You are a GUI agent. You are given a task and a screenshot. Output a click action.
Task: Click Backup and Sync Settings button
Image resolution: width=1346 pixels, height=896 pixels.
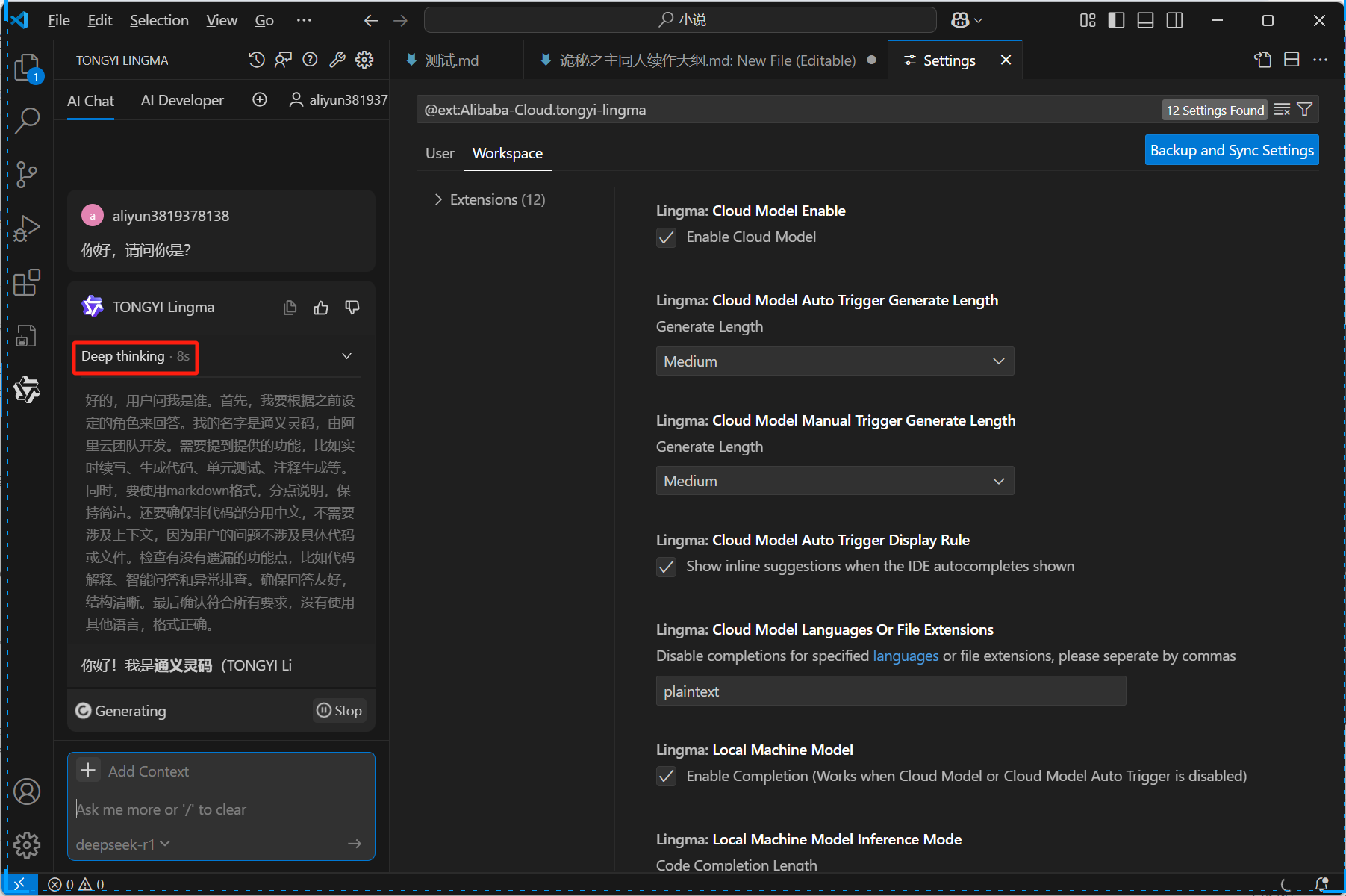pyautogui.click(x=1232, y=150)
